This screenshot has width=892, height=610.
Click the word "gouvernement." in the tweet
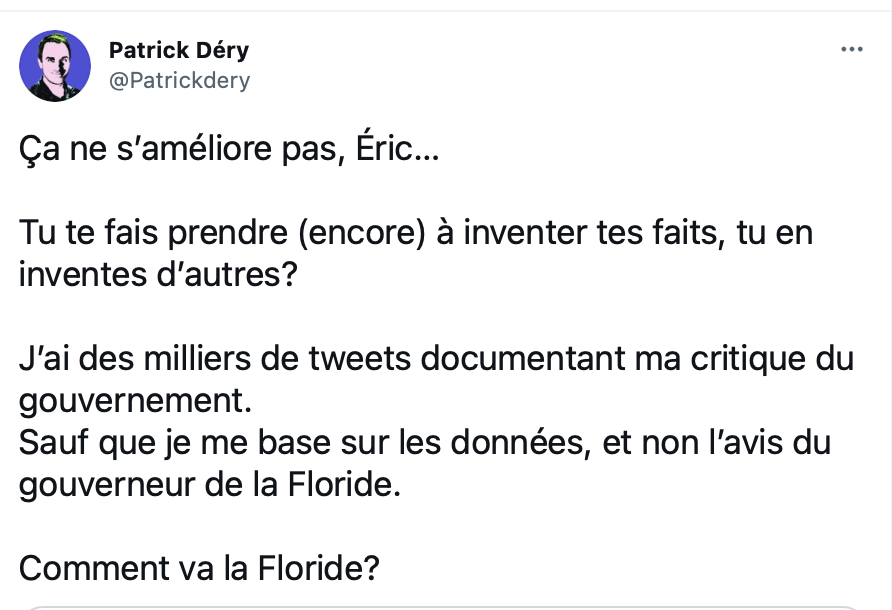(x=135, y=403)
